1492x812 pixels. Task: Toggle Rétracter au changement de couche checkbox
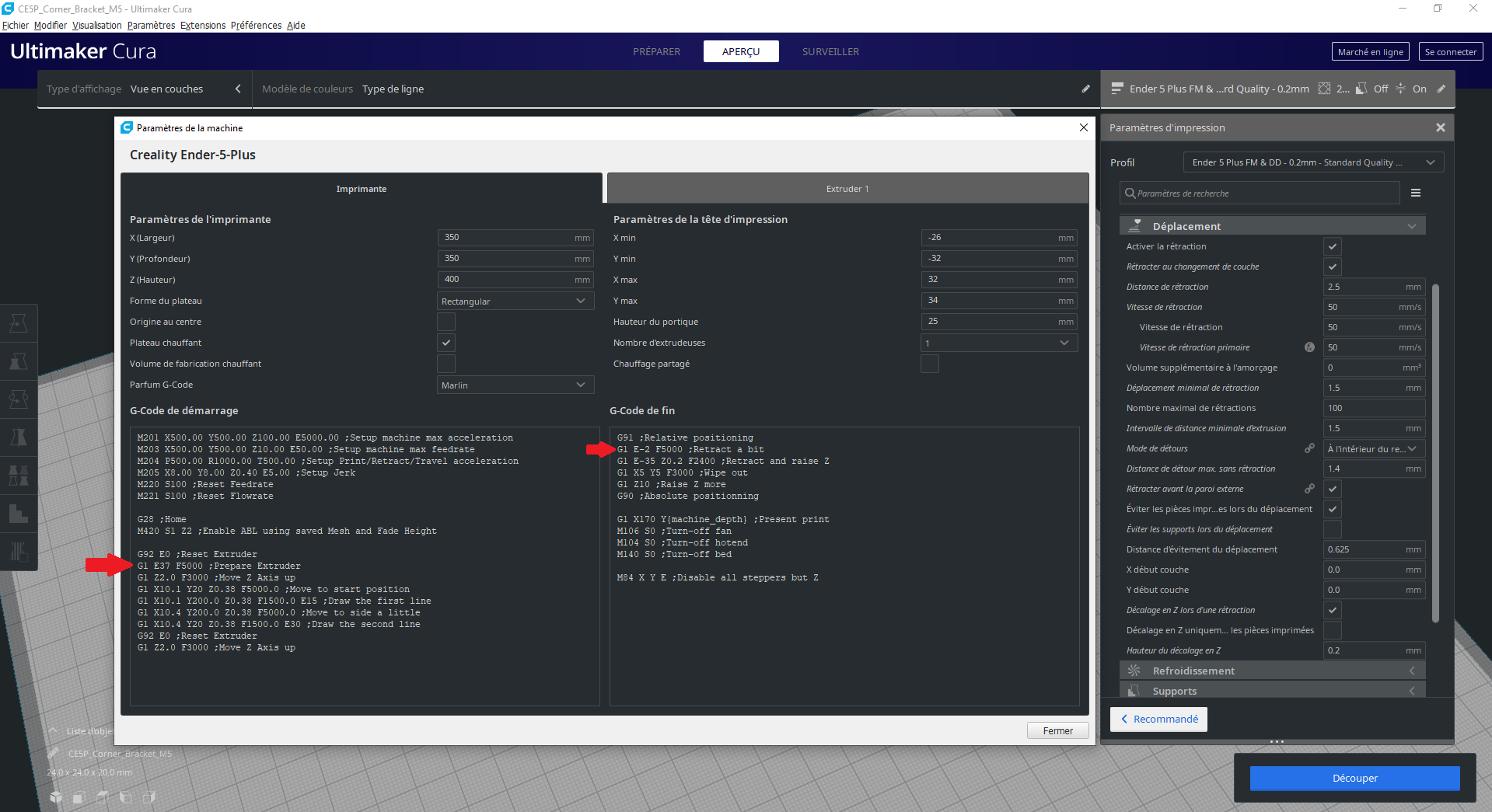click(1333, 267)
